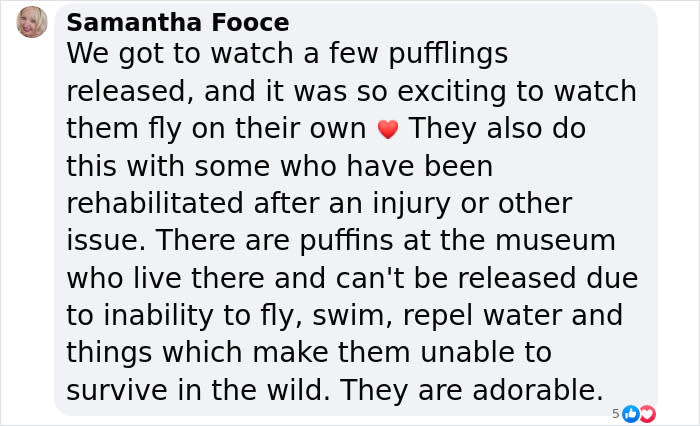Viewport: 700px width, 426px height.
Task: Click the word "pufflings" in the comment
Action: click(x=448, y=55)
